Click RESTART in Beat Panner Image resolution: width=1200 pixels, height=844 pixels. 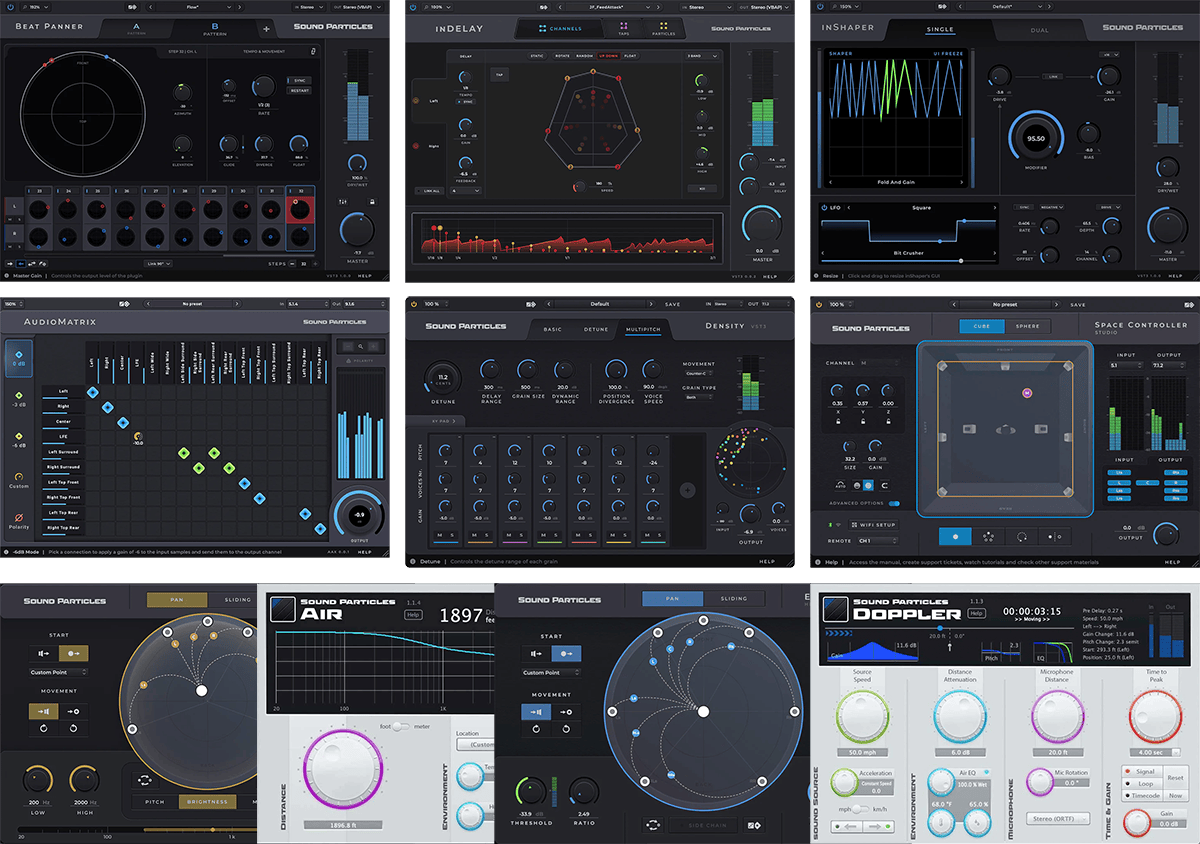(299, 90)
